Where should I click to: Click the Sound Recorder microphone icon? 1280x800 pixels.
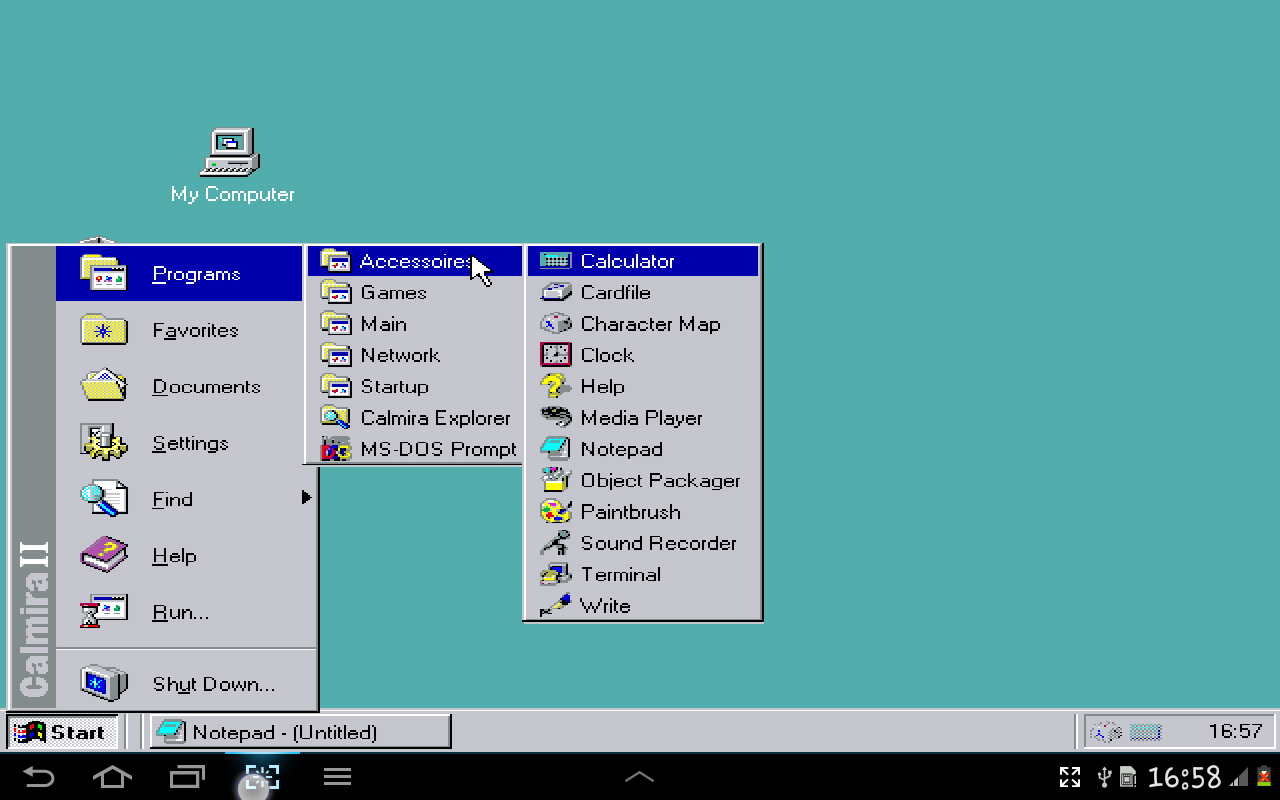click(x=555, y=543)
